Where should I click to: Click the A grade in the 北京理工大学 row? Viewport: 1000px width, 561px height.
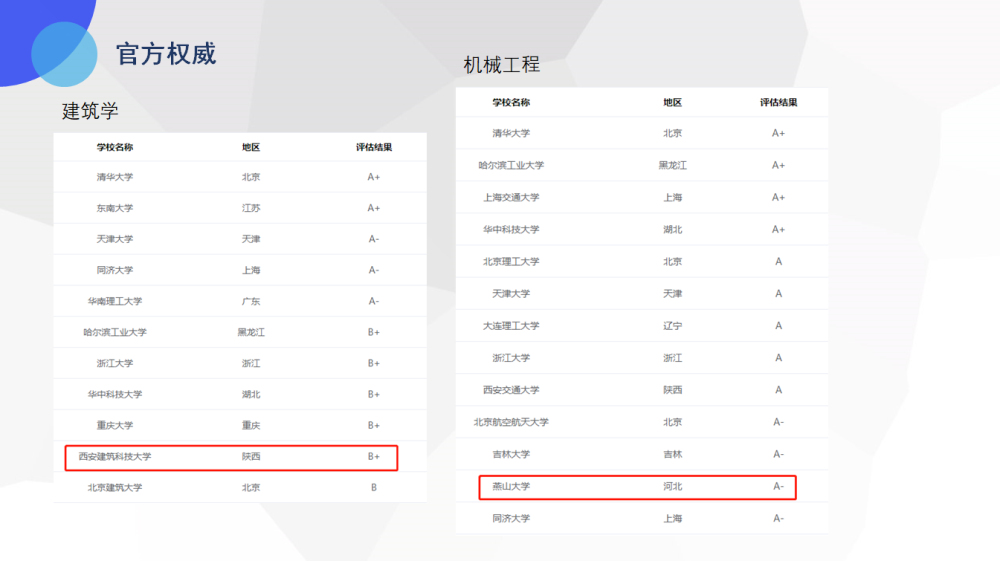(x=778, y=261)
